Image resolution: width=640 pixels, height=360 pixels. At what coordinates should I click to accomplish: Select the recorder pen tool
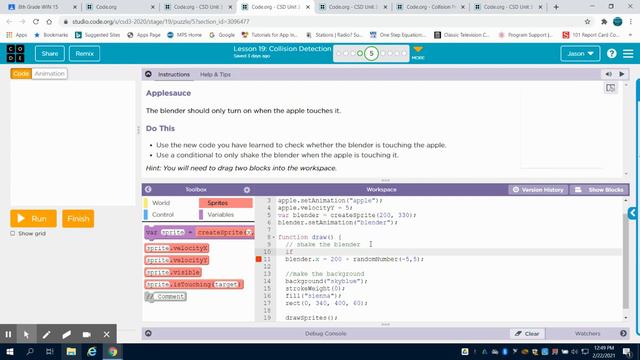click(x=47, y=334)
